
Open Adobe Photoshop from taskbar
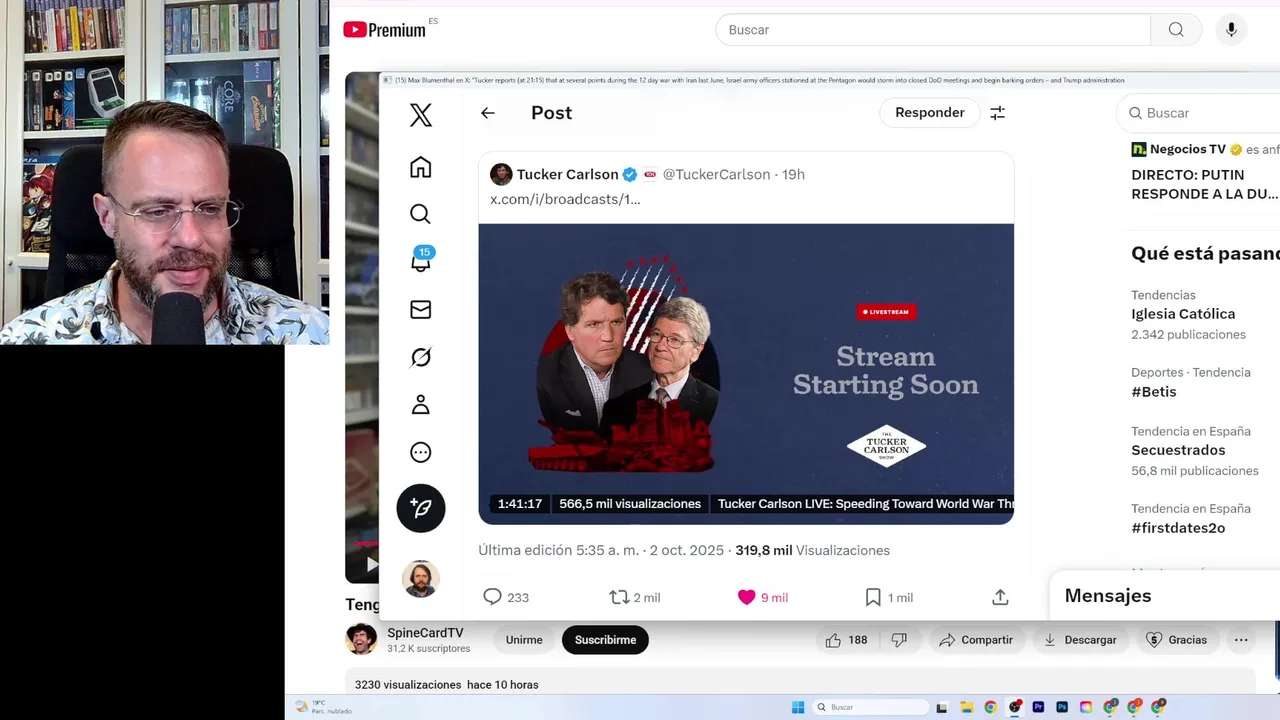(1062, 707)
